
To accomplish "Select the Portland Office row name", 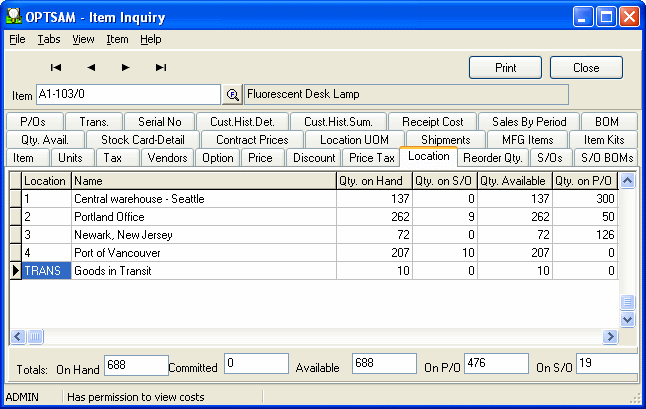I will coord(108,217).
